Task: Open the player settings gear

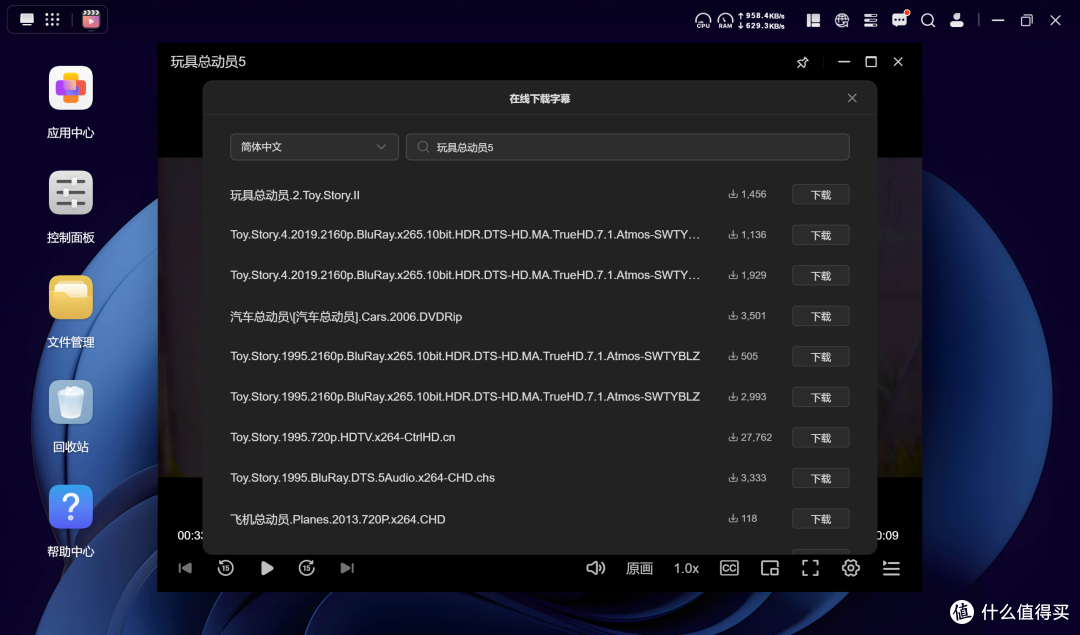Action: click(x=851, y=568)
